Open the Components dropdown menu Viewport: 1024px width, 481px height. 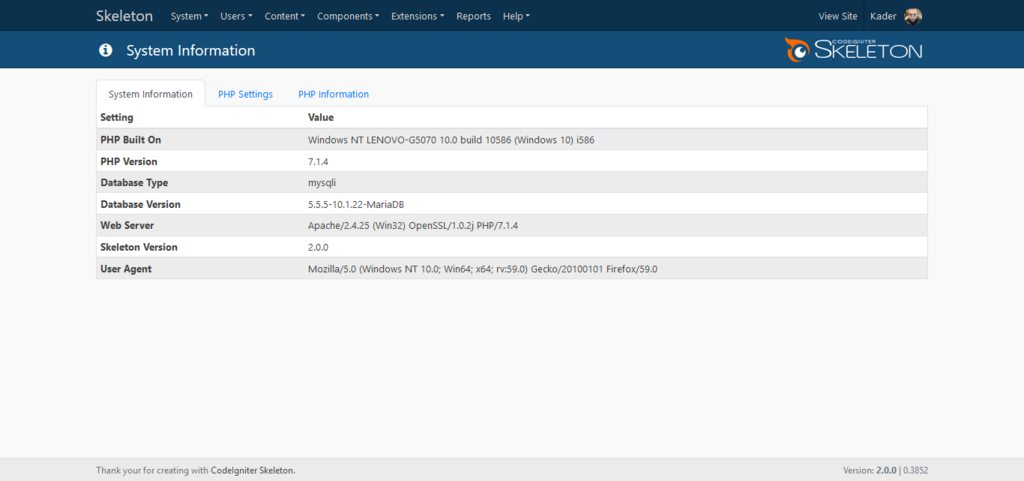point(348,16)
